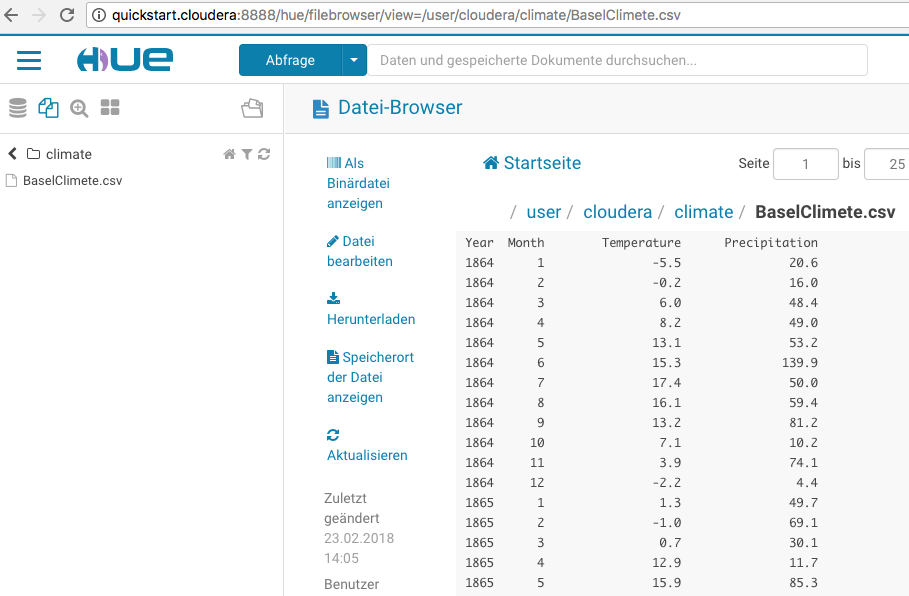This screenshot has height=596, width=909.
Task: Open the hamburger navigation menu
Action: (29, 60)
